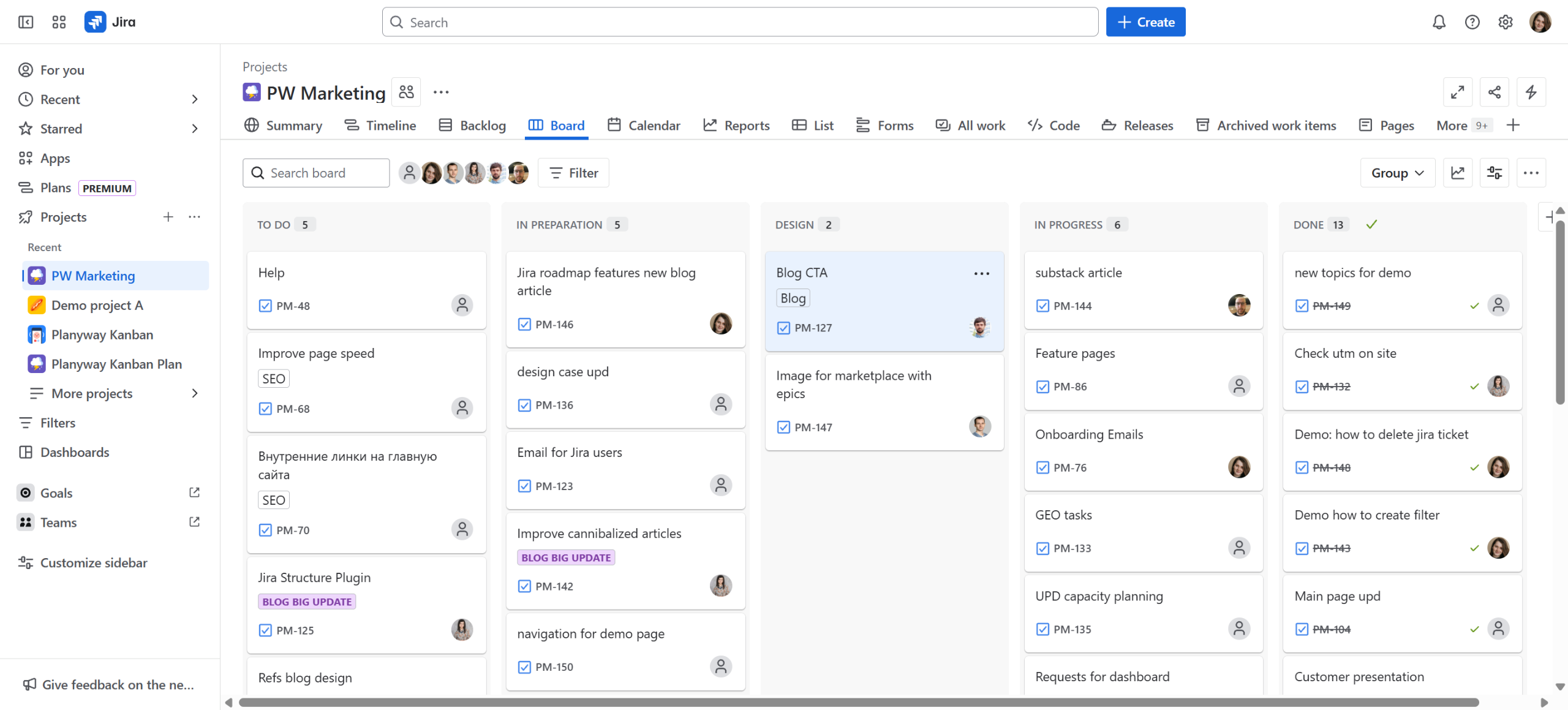
Task: Open the Calendar tab
Action: point(644,126)
